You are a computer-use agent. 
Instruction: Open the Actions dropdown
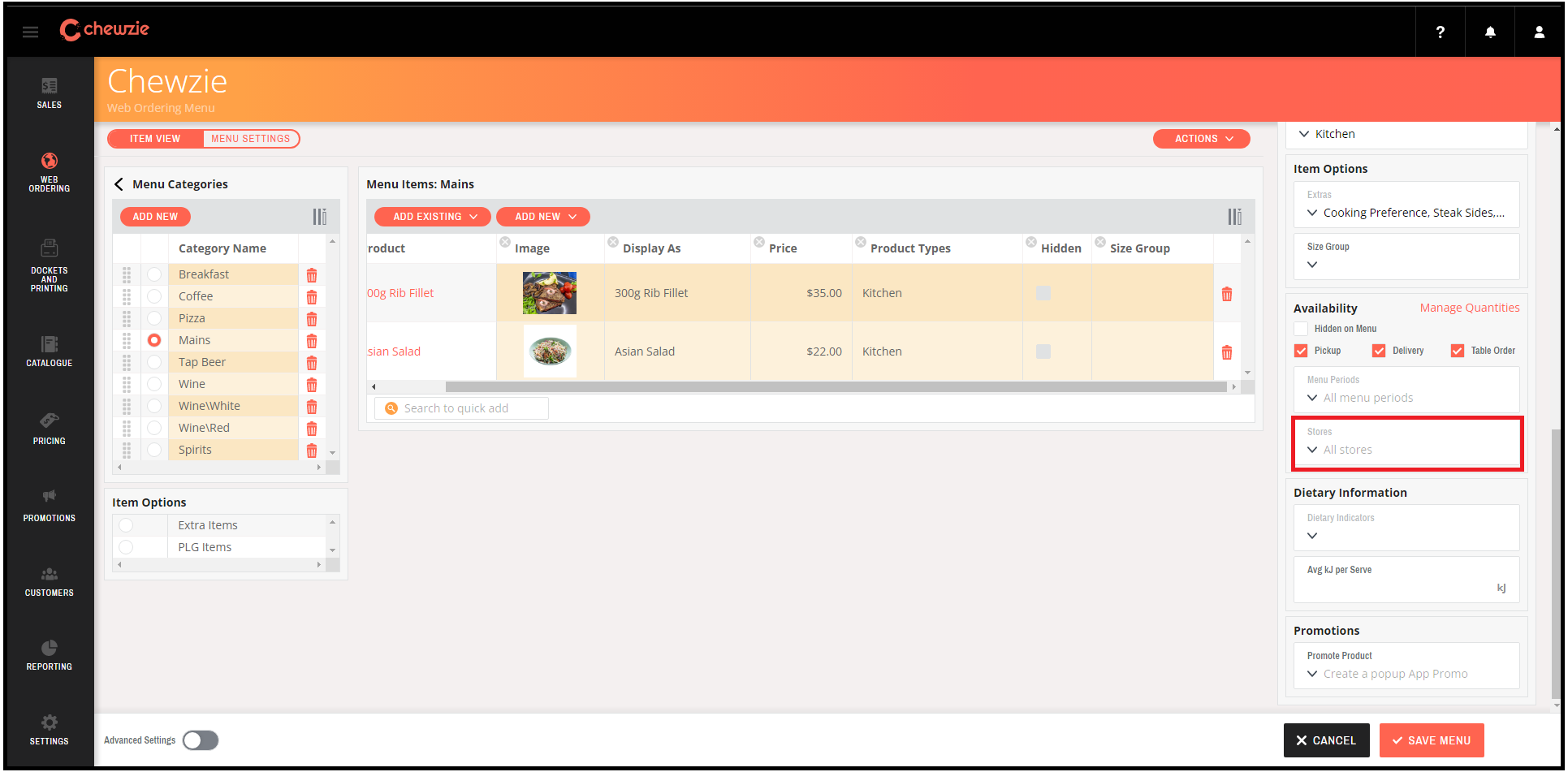(x=1202, y=139)
